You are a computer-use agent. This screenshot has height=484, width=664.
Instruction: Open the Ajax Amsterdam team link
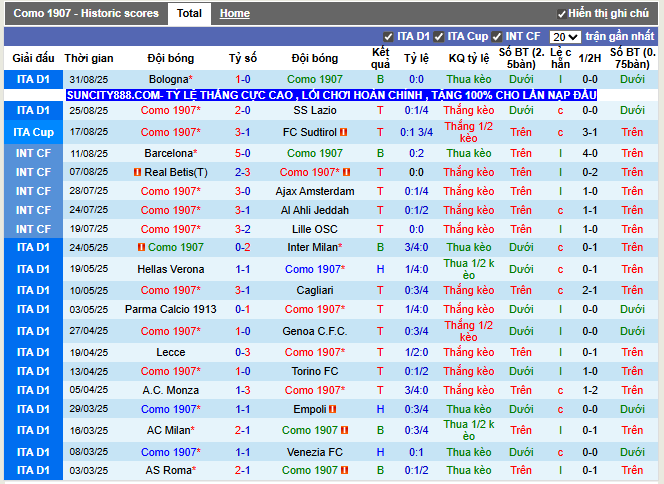315,191
